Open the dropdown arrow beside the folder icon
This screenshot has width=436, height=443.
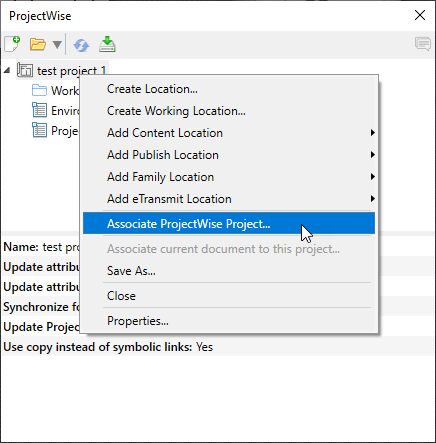point(57,45)
